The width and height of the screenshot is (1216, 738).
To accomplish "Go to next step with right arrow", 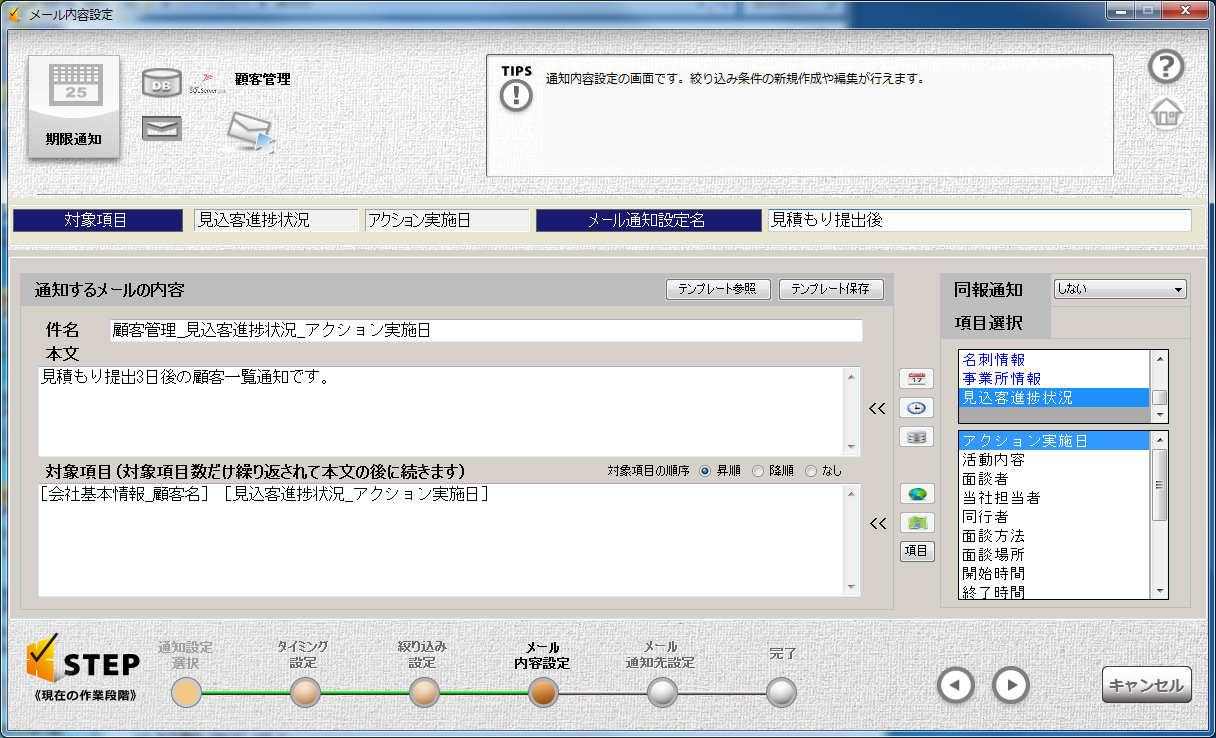I will click(1011, 685).
